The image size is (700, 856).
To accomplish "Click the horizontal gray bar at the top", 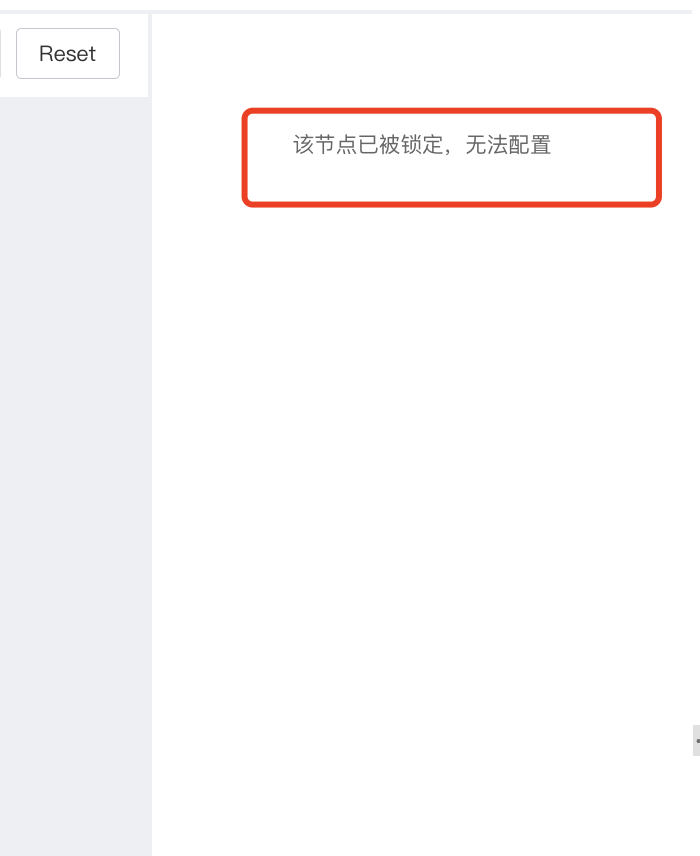I will [350, 11].
